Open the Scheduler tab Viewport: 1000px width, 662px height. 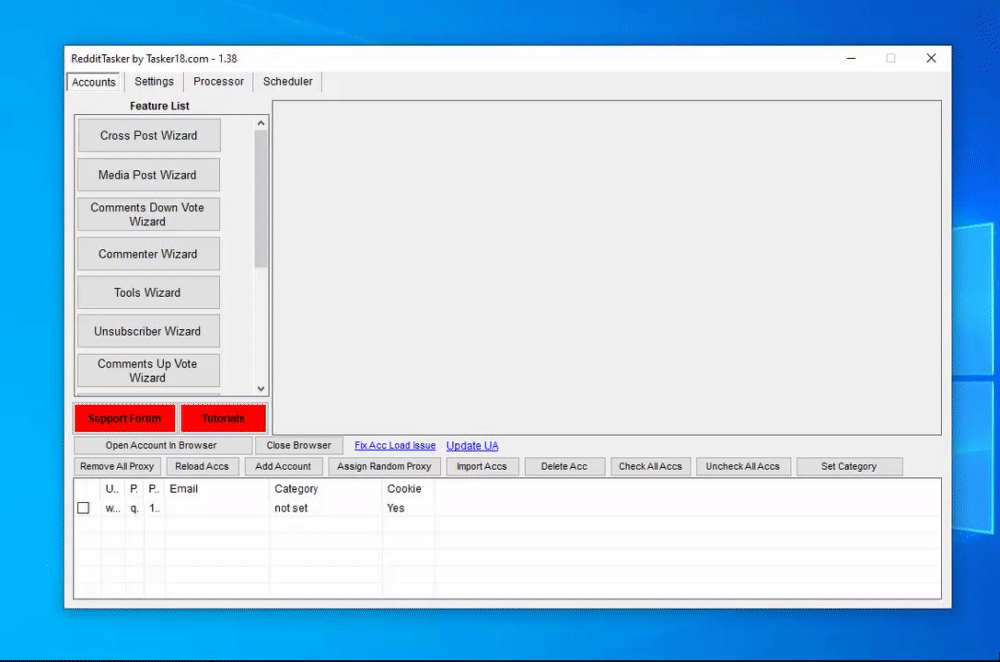(288, 82)
